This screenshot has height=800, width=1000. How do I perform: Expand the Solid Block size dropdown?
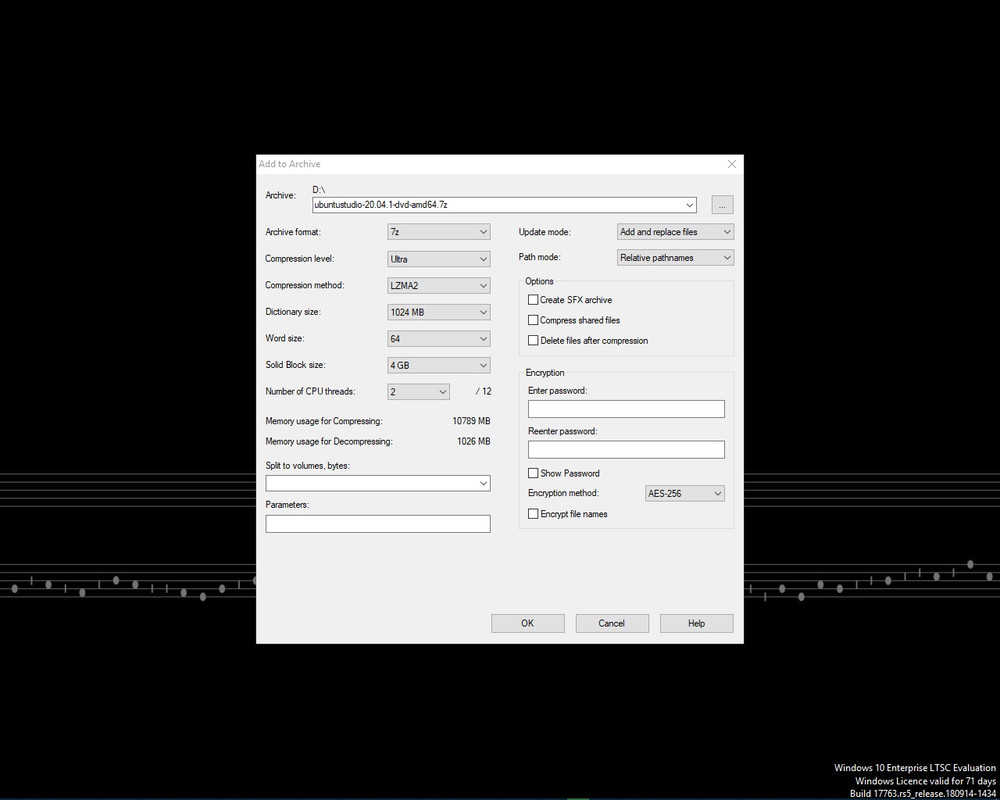[x=439, y=366]
